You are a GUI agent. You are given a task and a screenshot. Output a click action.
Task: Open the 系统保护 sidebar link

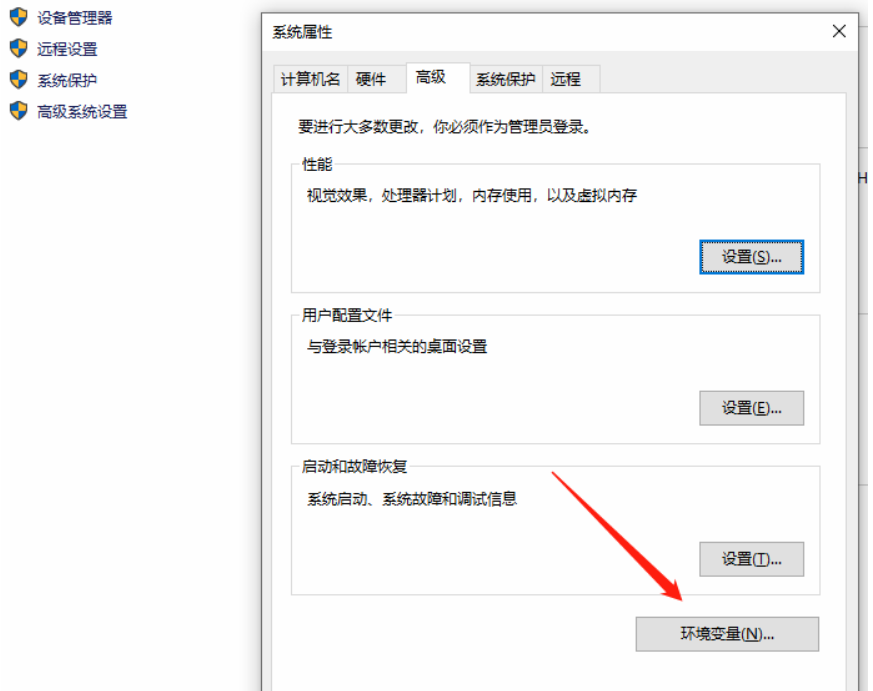(67, 80)
